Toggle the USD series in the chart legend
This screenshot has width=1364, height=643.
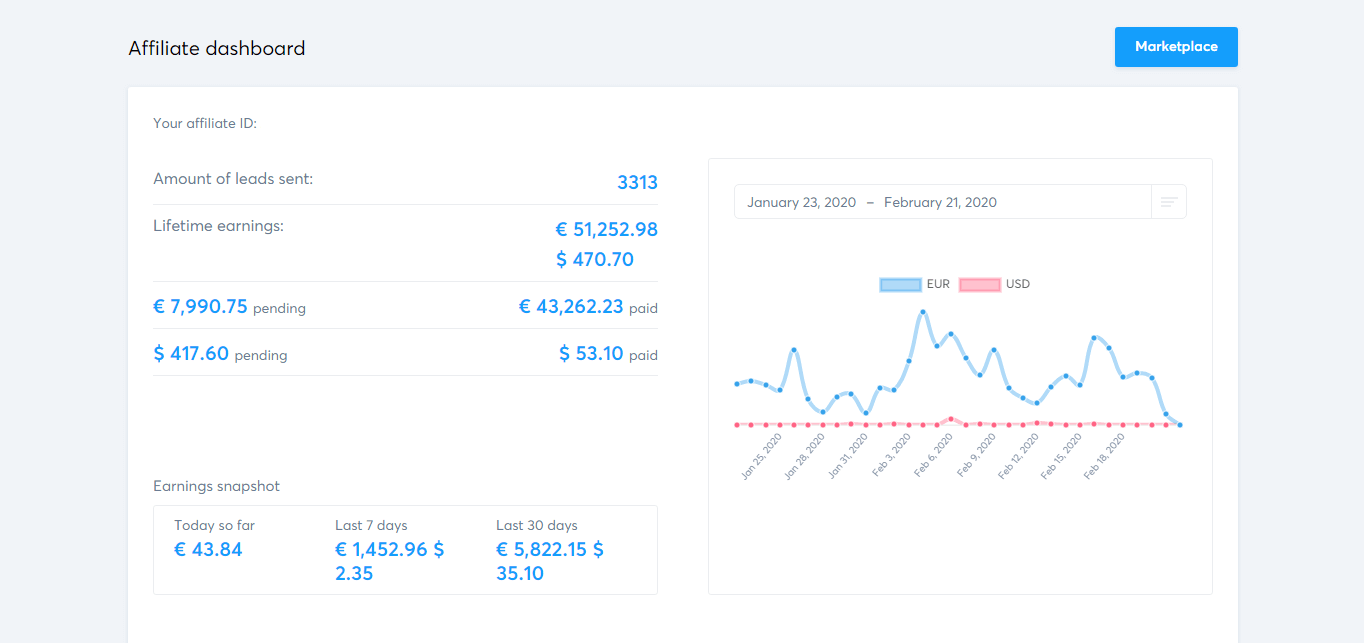pyautogui.click(x=1017, y=284)
